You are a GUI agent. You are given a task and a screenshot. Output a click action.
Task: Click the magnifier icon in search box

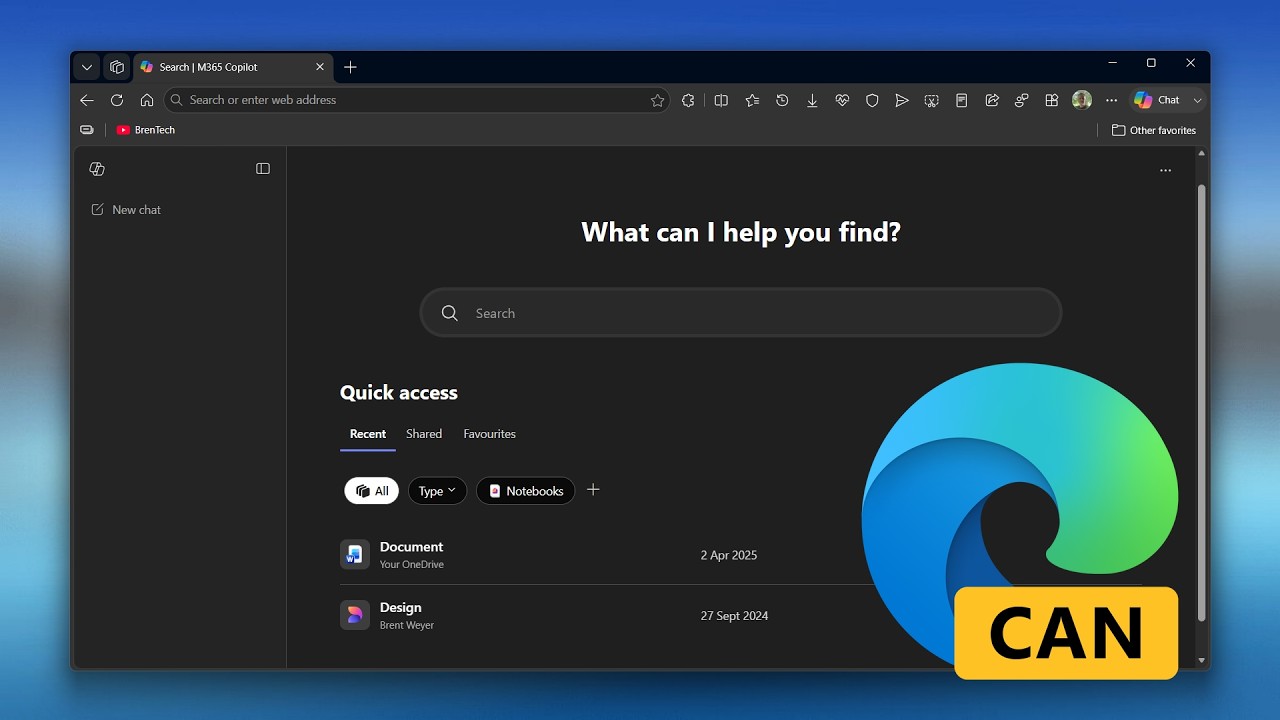pos(450,313)
